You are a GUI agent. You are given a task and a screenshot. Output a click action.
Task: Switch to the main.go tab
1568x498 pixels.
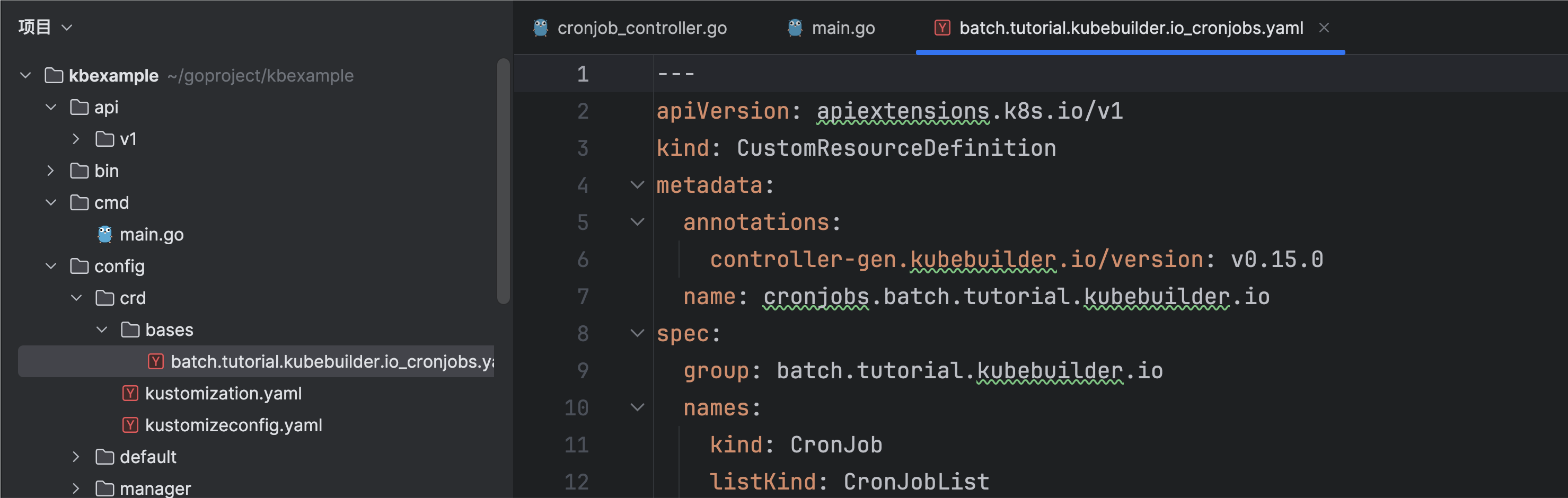point(842,28)
